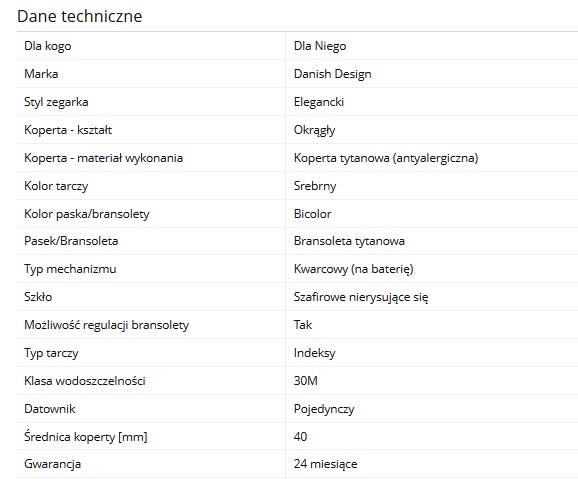Image resolution: width=578 pixels, height=479 pixels.
Task: Click the '24 miesiące' warranty value
Action: pos(325,464)
